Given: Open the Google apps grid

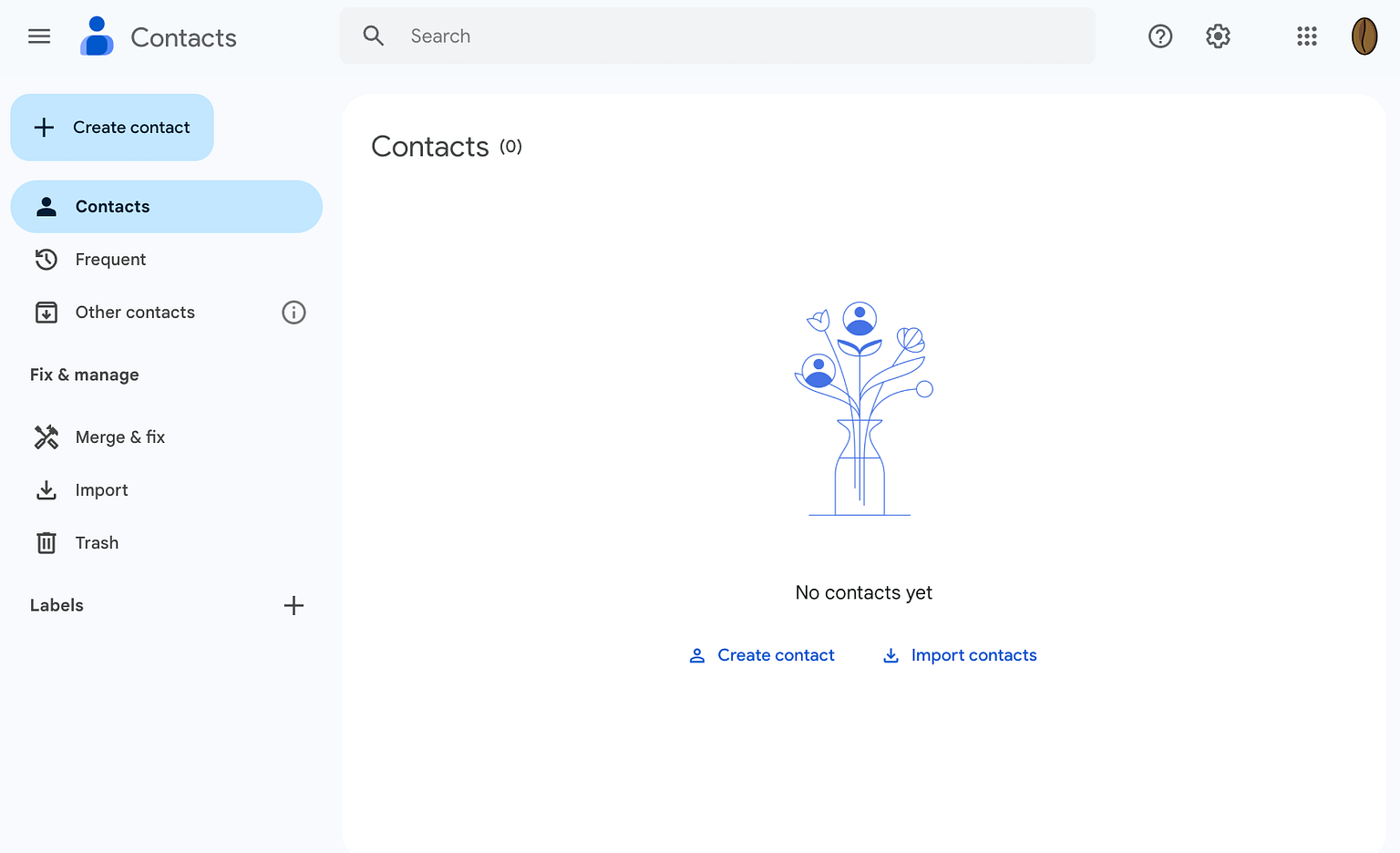Looking at the screenshot, I should pos(1306,36).
